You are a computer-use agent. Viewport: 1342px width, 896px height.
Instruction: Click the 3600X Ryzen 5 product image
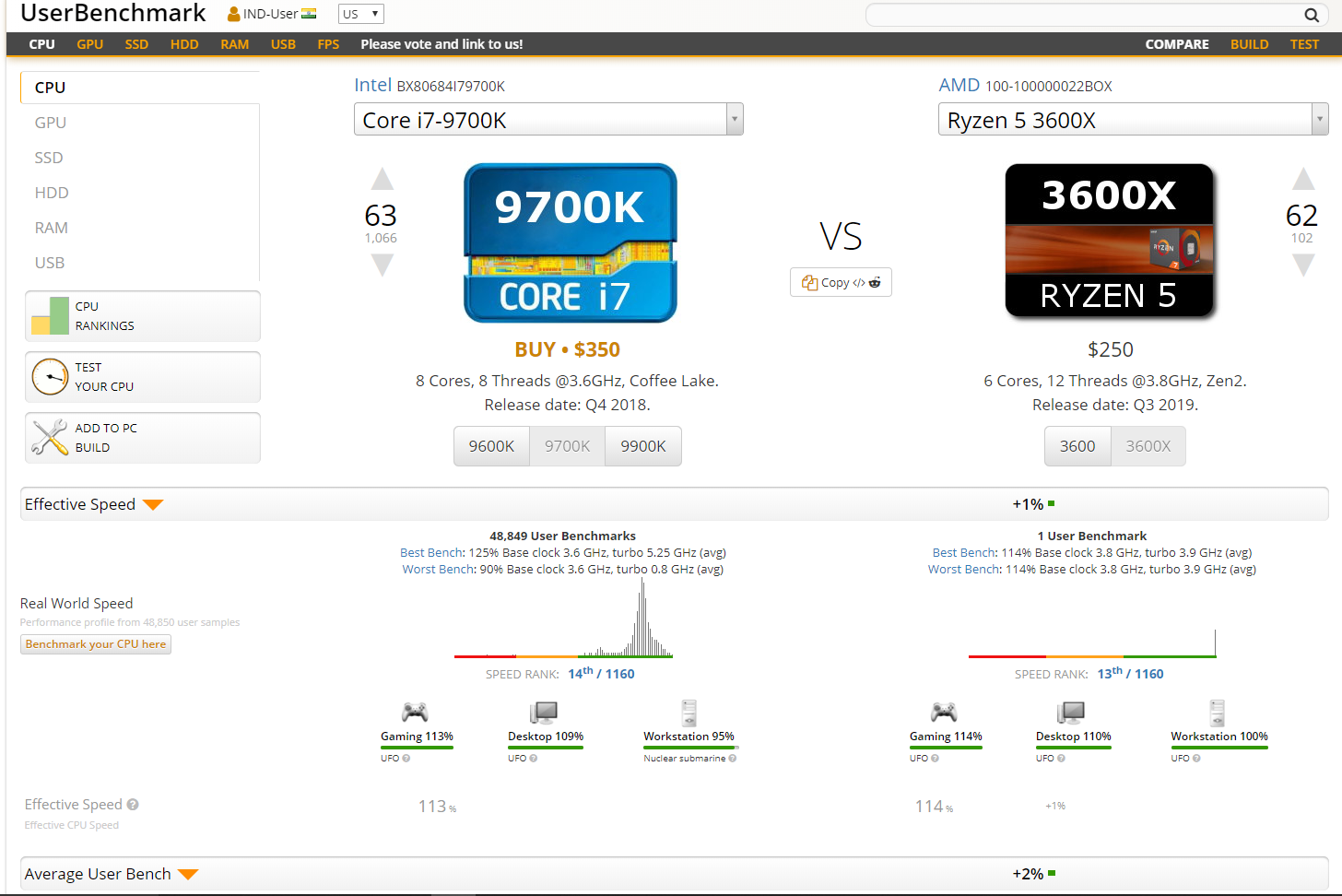tap(1110, 242)
